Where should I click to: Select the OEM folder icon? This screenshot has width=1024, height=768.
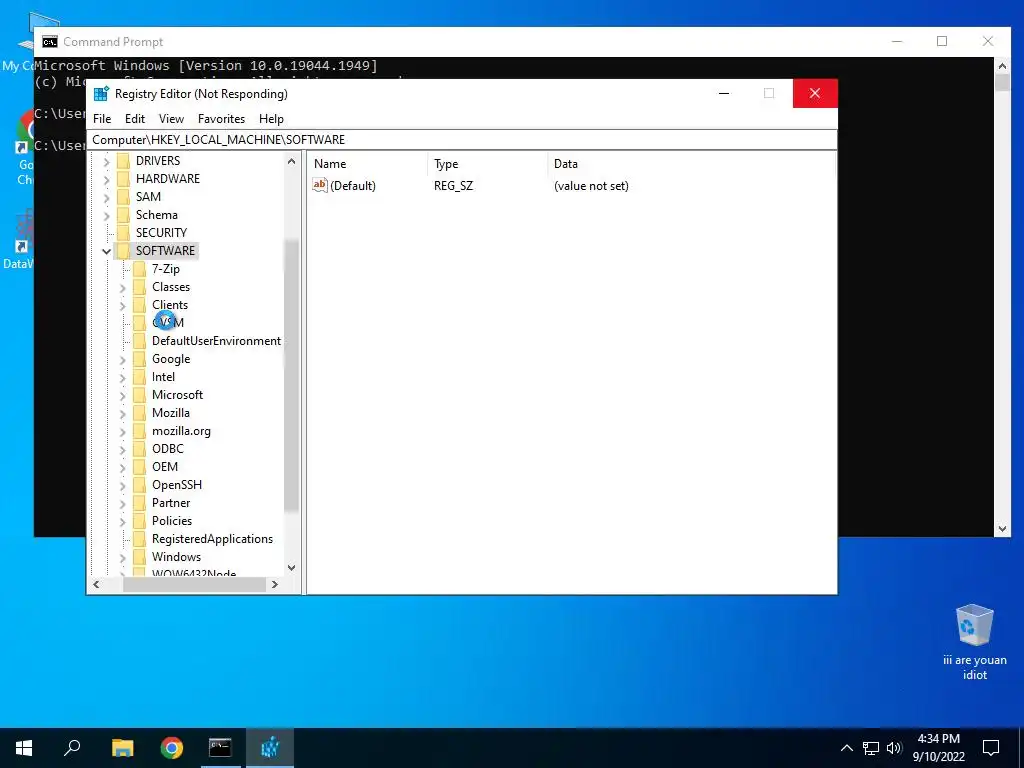139,467
